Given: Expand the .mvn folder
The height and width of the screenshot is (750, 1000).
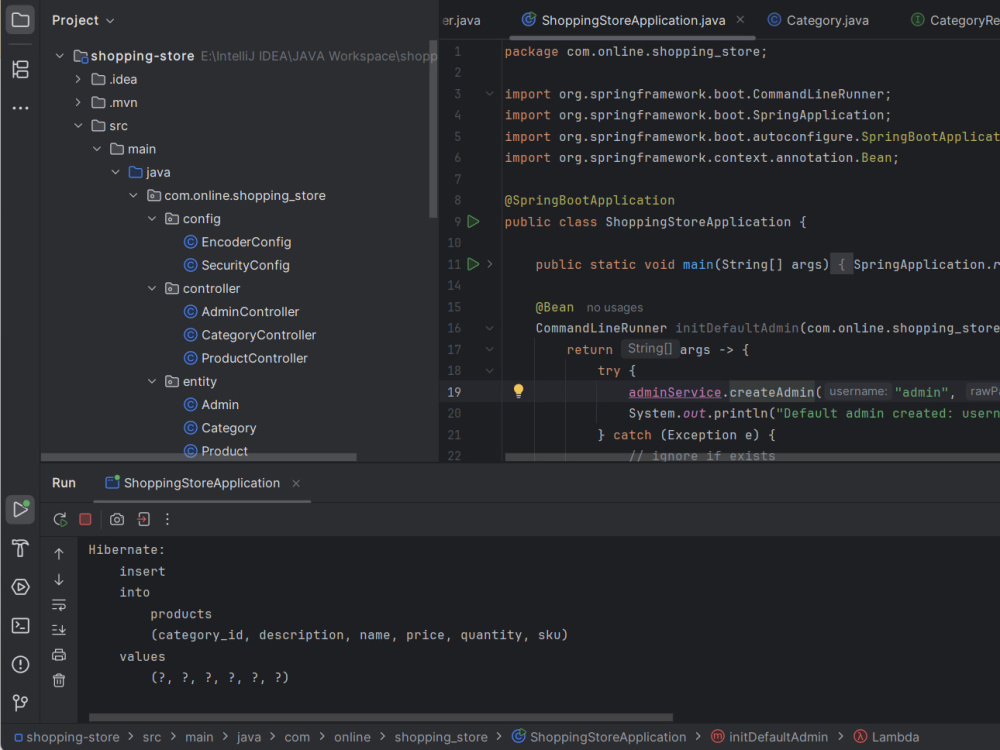Looking at the screenshot, I should [78, 102].
